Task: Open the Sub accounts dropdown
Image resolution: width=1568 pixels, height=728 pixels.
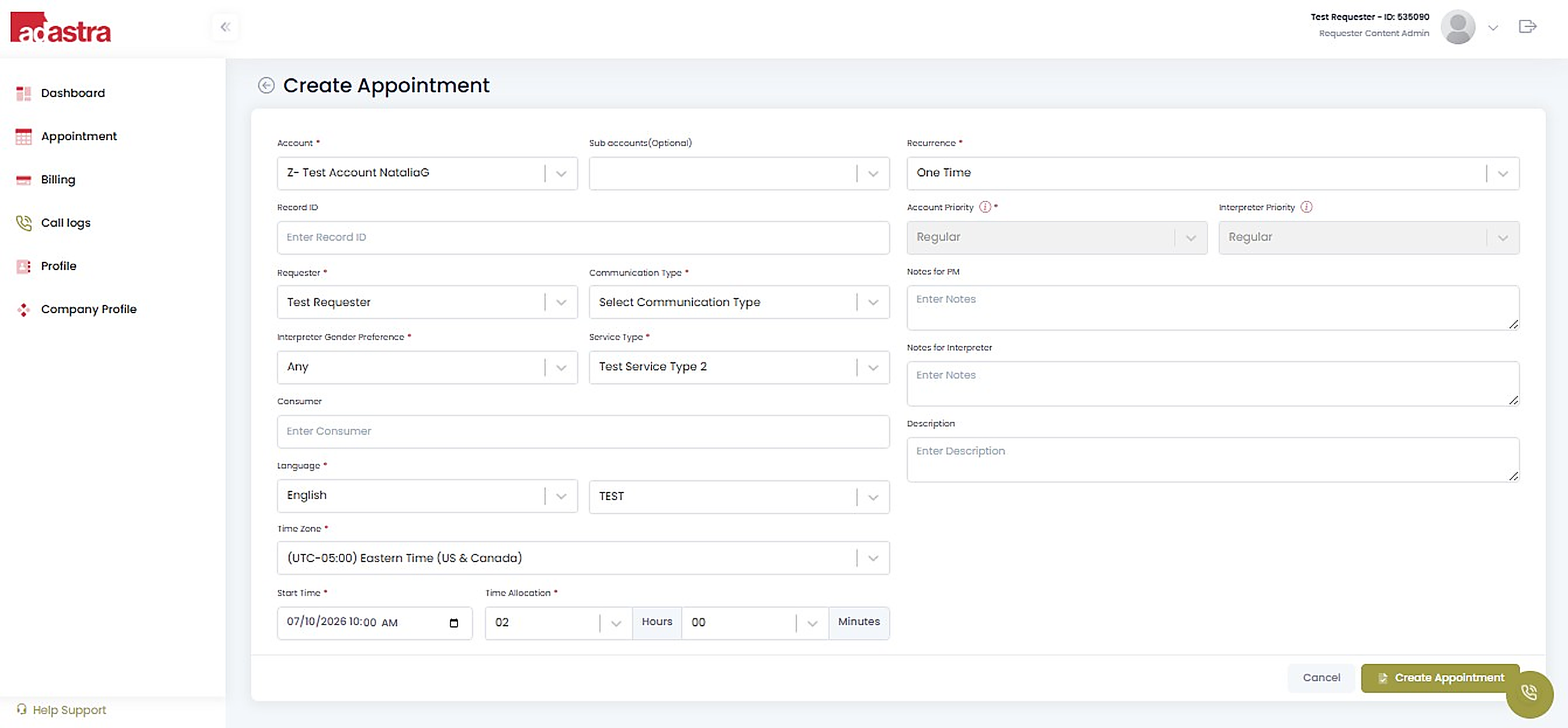Action: 739,173
